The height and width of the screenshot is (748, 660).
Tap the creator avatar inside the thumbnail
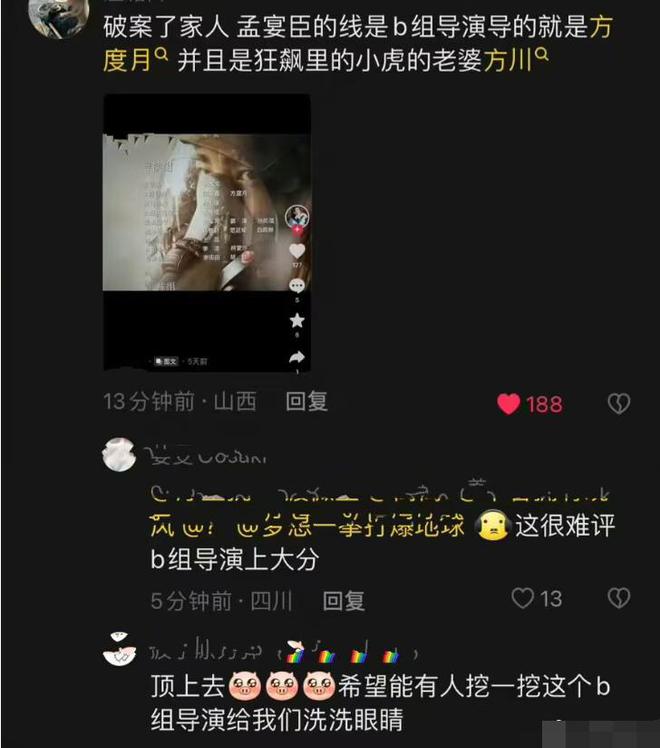[297, 217]
